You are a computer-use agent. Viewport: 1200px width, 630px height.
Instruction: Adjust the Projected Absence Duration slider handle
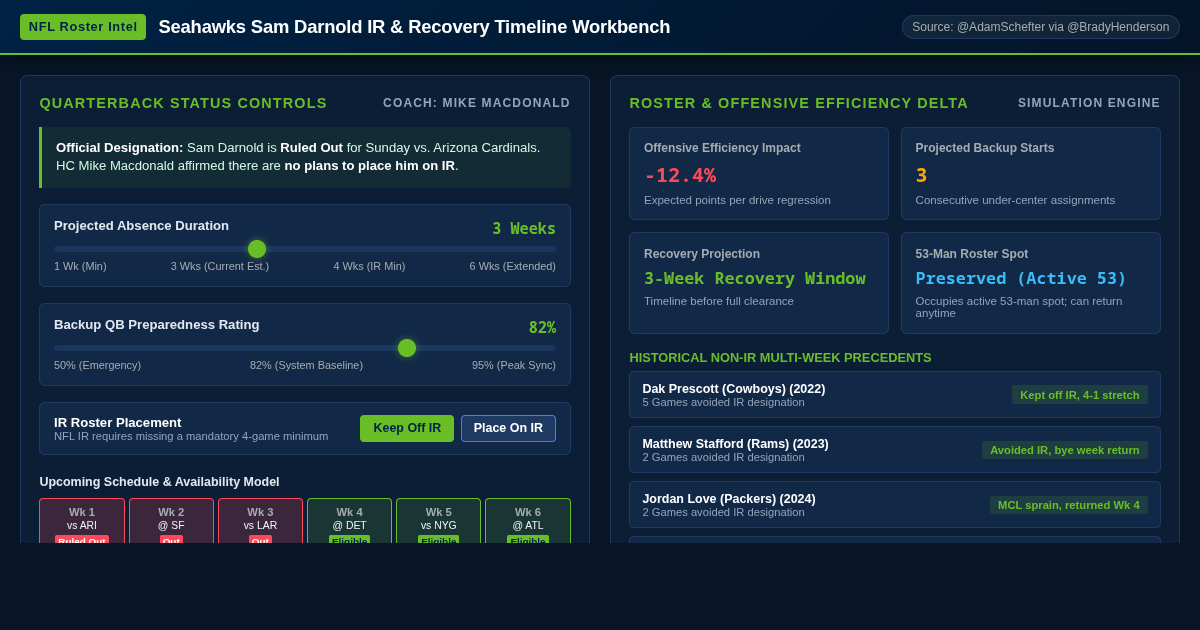click(257, 249)
